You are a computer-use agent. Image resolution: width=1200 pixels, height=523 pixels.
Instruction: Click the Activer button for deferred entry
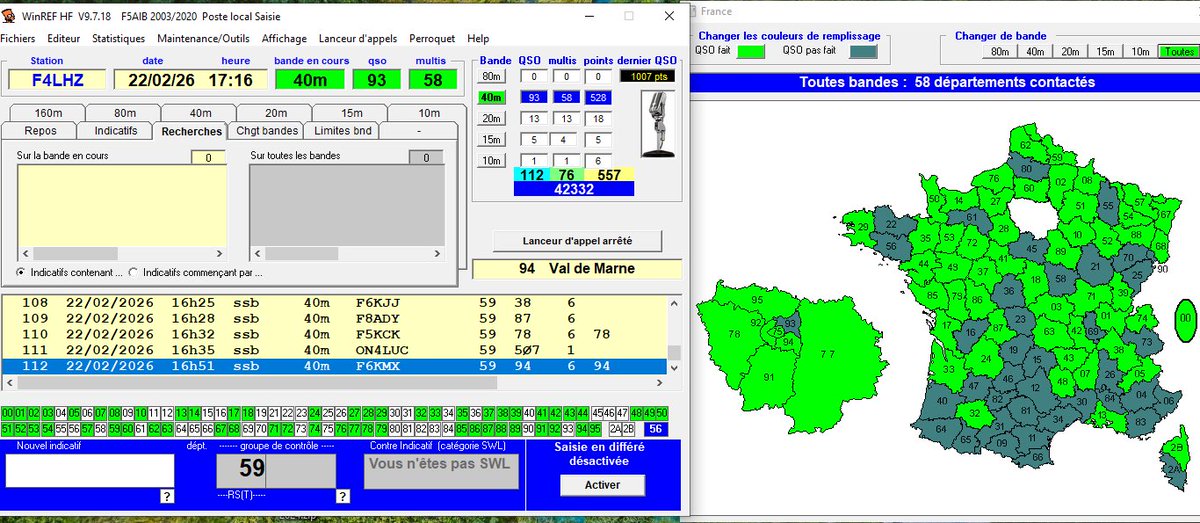pyautogui.click(x=602, y=485)
